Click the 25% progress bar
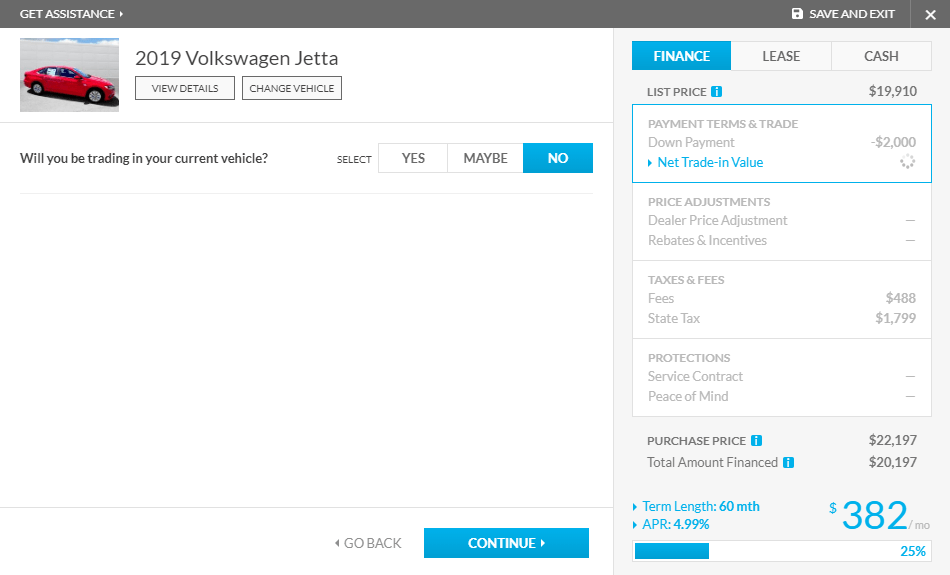This screenshot has width=950, height=575. click(782, 551)
